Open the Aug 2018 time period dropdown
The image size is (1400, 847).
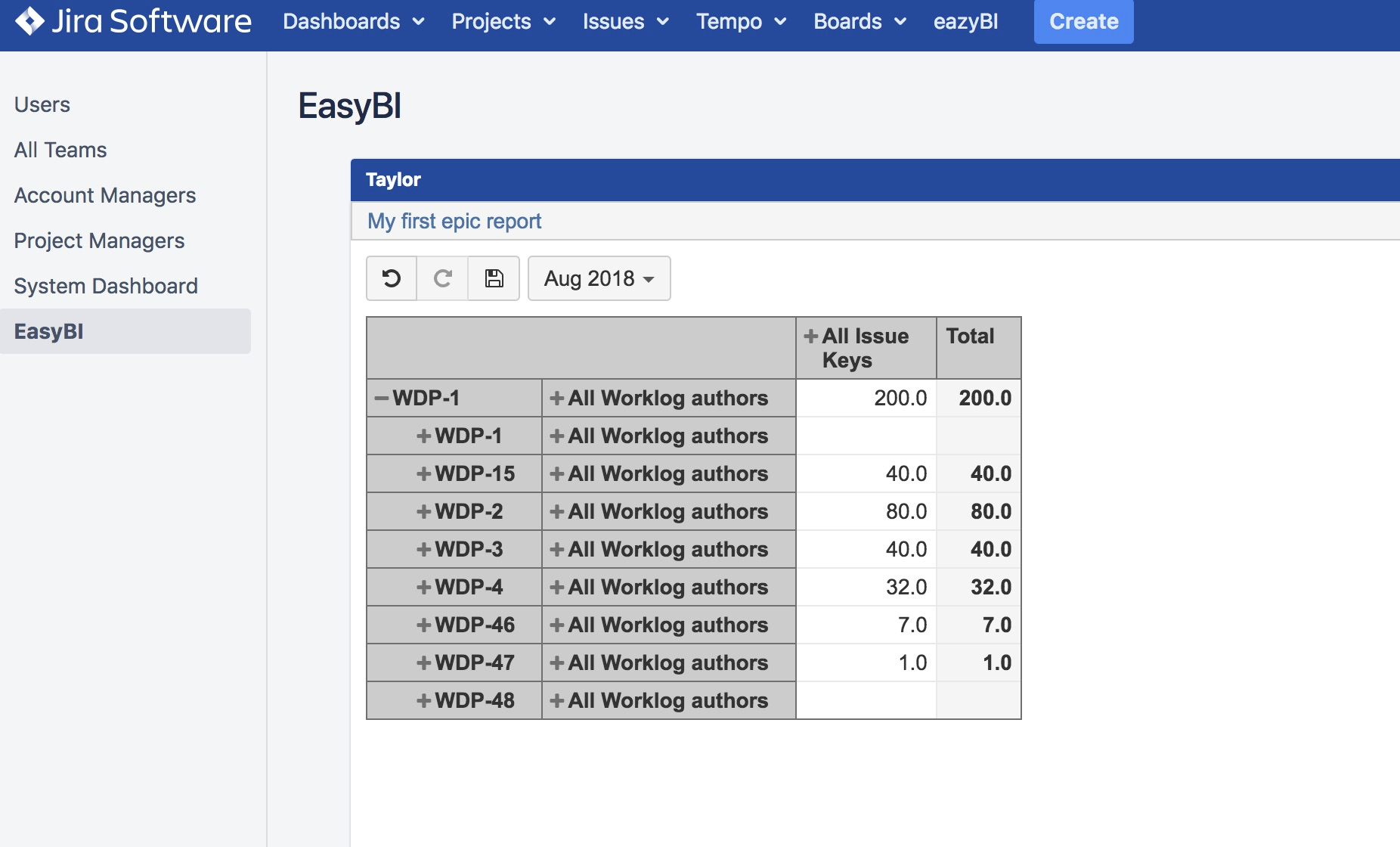point(599,278)
